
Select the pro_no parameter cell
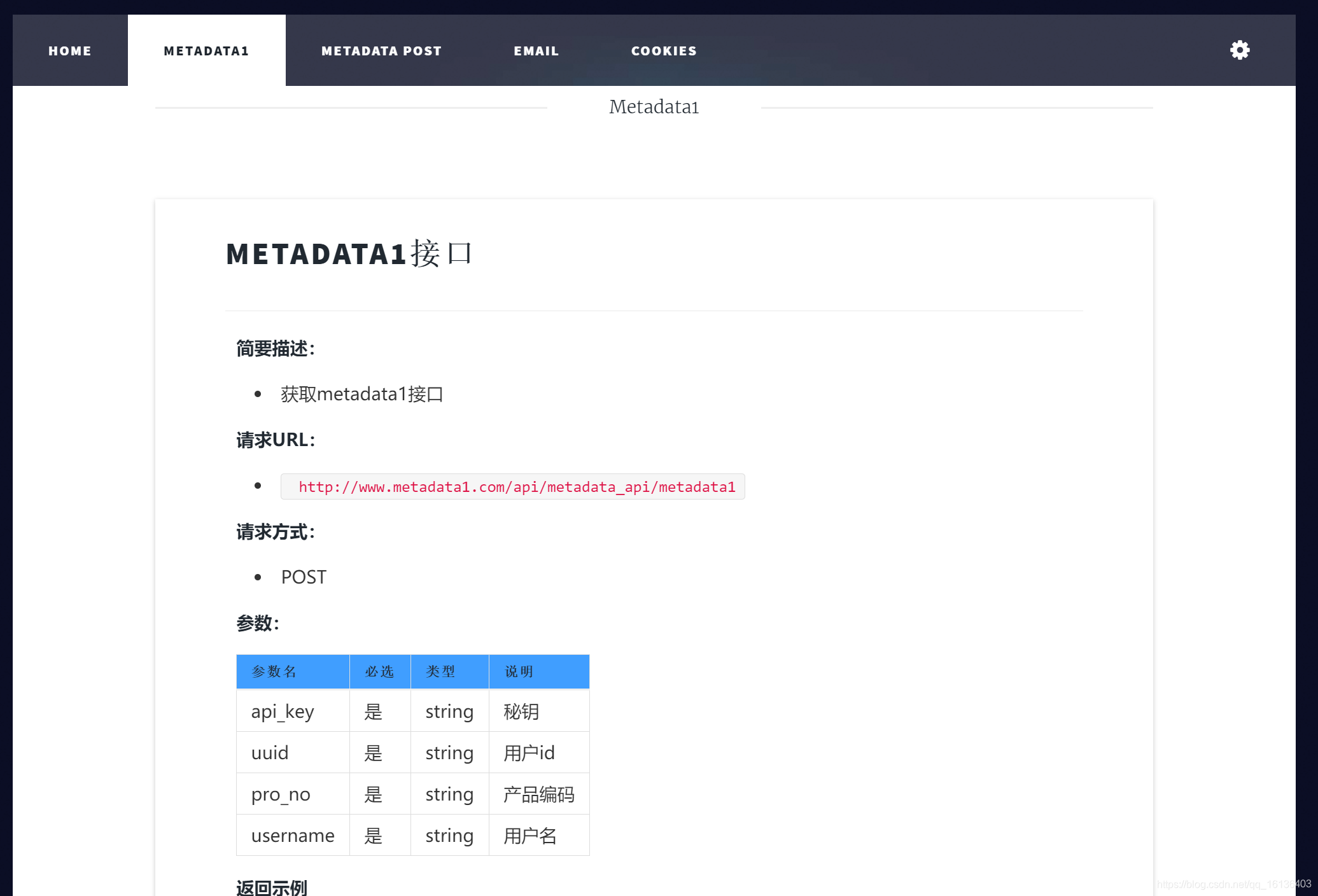(x=293, y=794)
